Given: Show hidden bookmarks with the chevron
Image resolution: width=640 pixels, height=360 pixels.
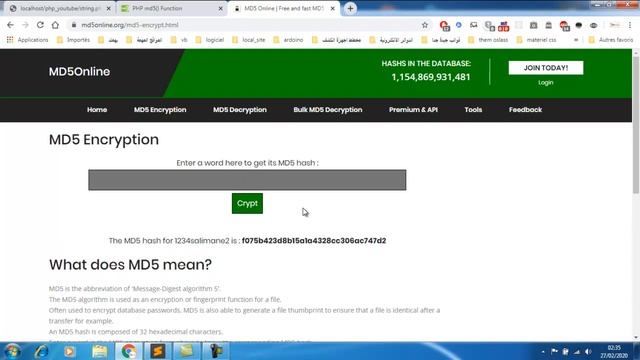Looking at the screenshot, I should (576, 40).
